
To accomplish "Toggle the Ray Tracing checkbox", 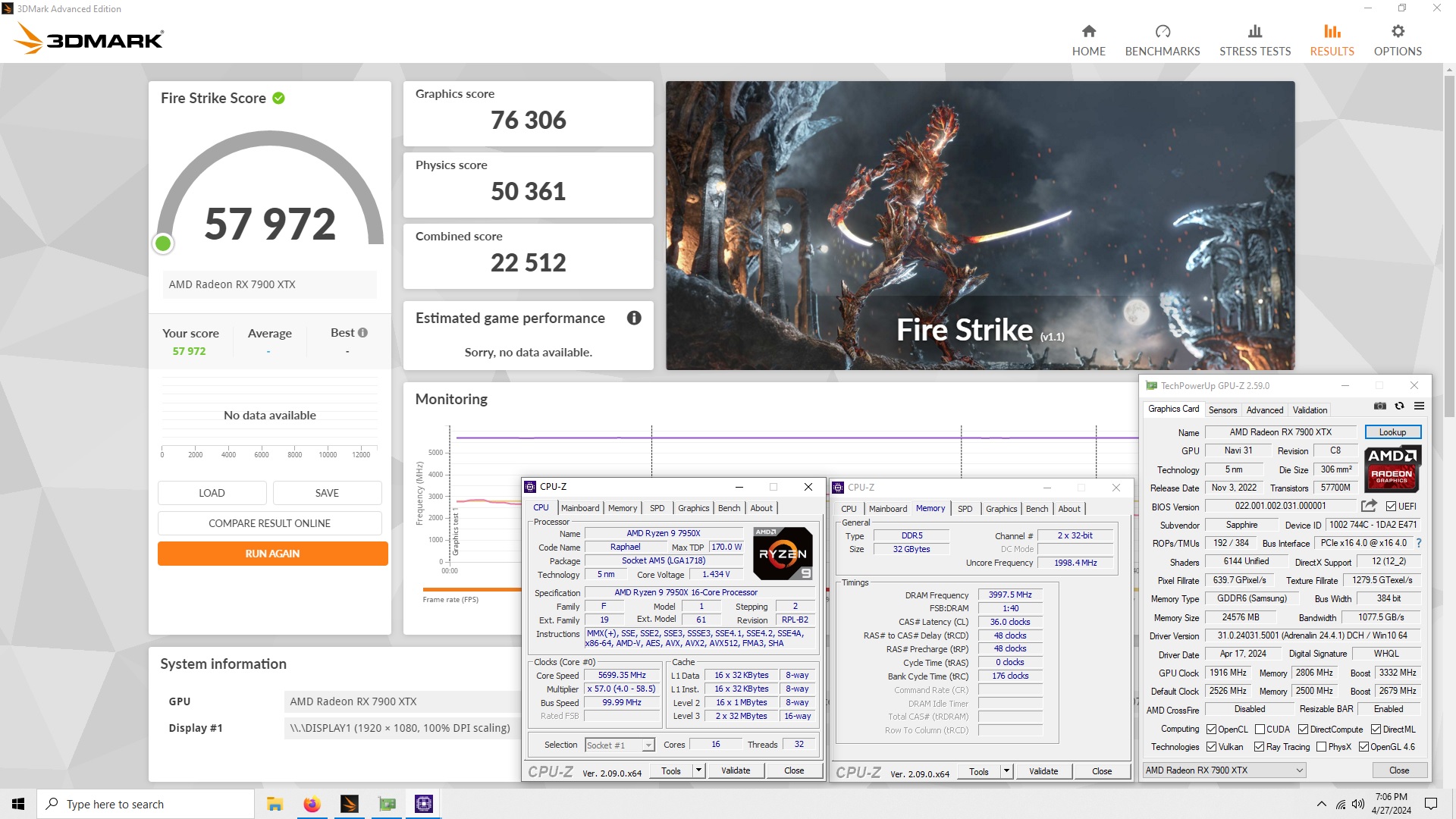I will [x=1259, y=747].
